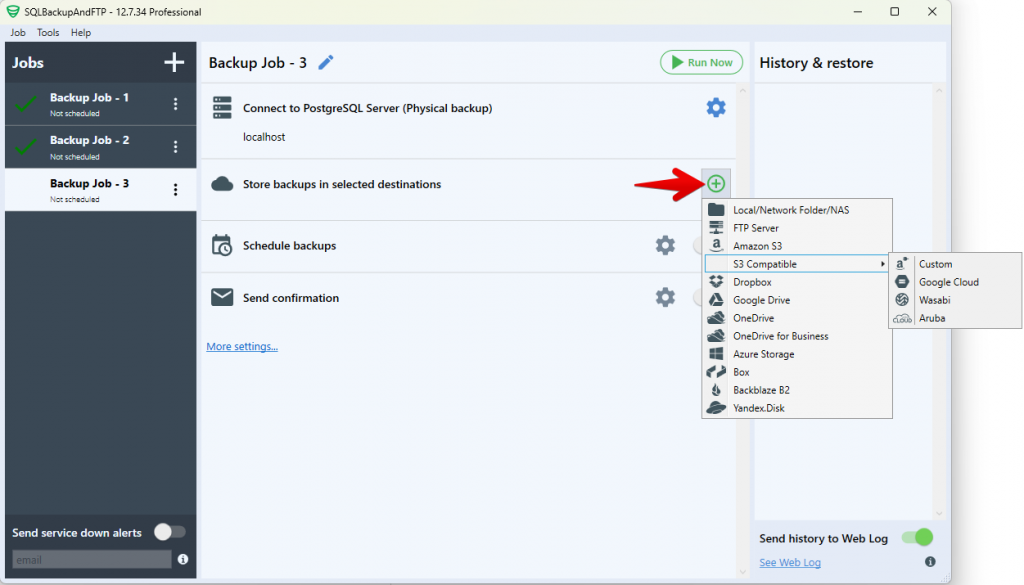Screen dimensions: 1024x585
Task: Click the info icon next to the email field
Action: pos(183,560)
